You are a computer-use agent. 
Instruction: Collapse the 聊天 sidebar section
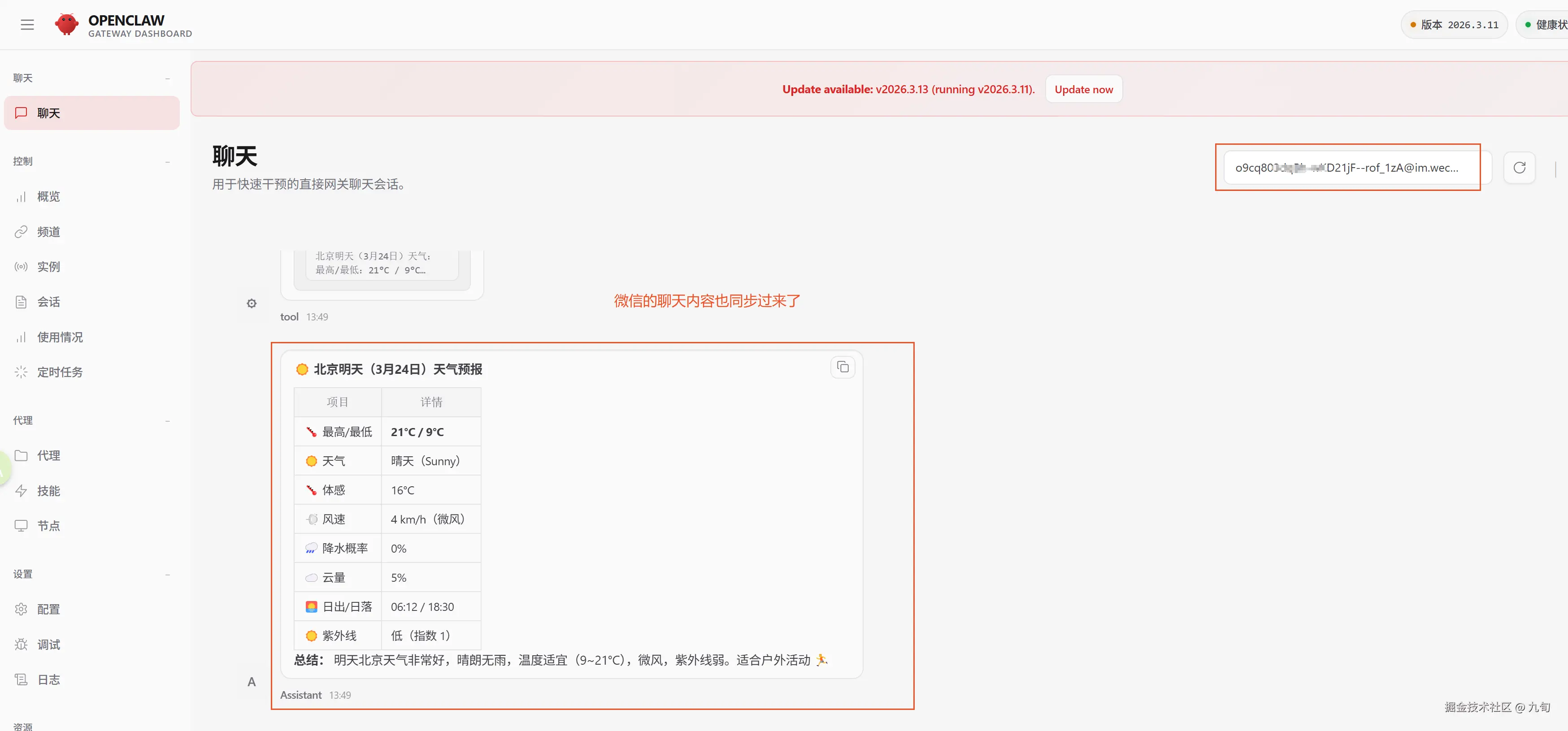167,78
